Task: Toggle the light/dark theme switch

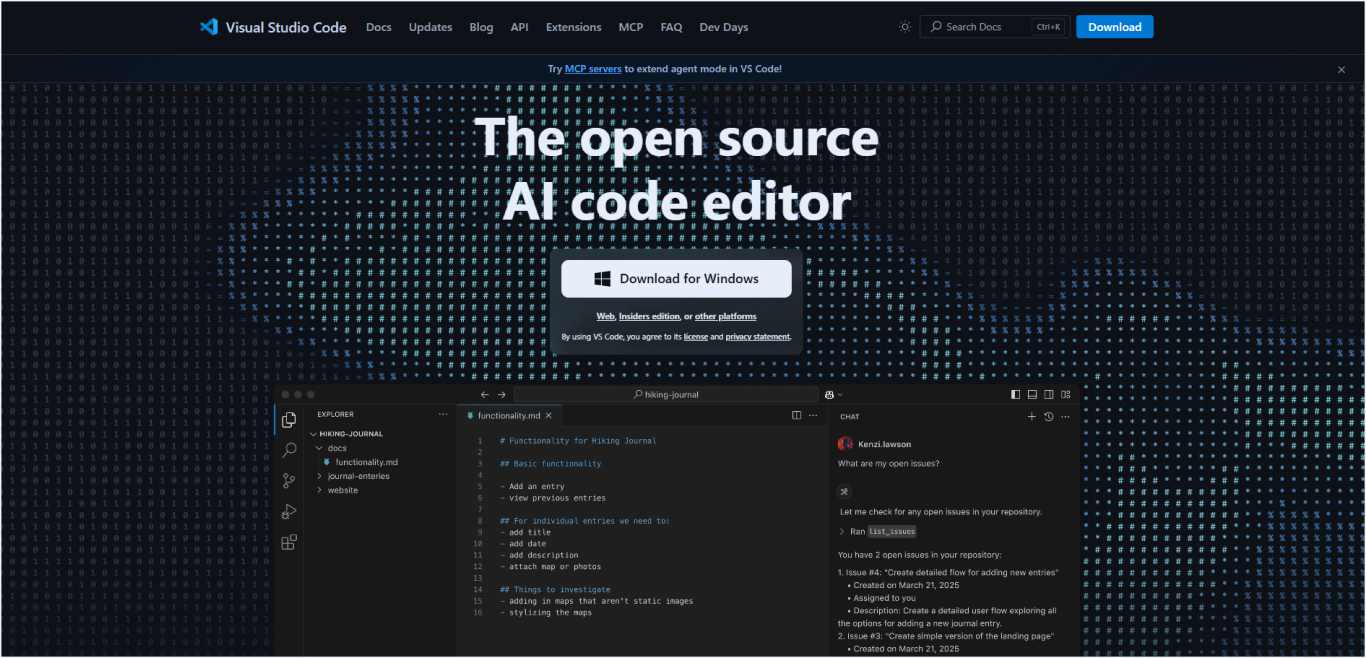Action: (905, 27)
